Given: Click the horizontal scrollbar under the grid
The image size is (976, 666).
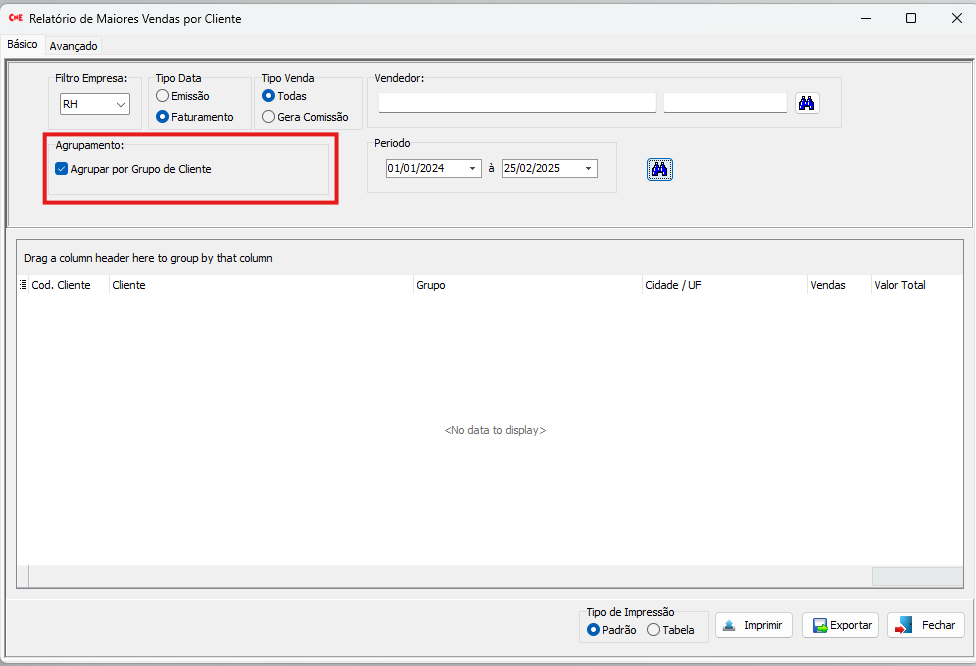Looking at the screenshot, I should 450,576.
